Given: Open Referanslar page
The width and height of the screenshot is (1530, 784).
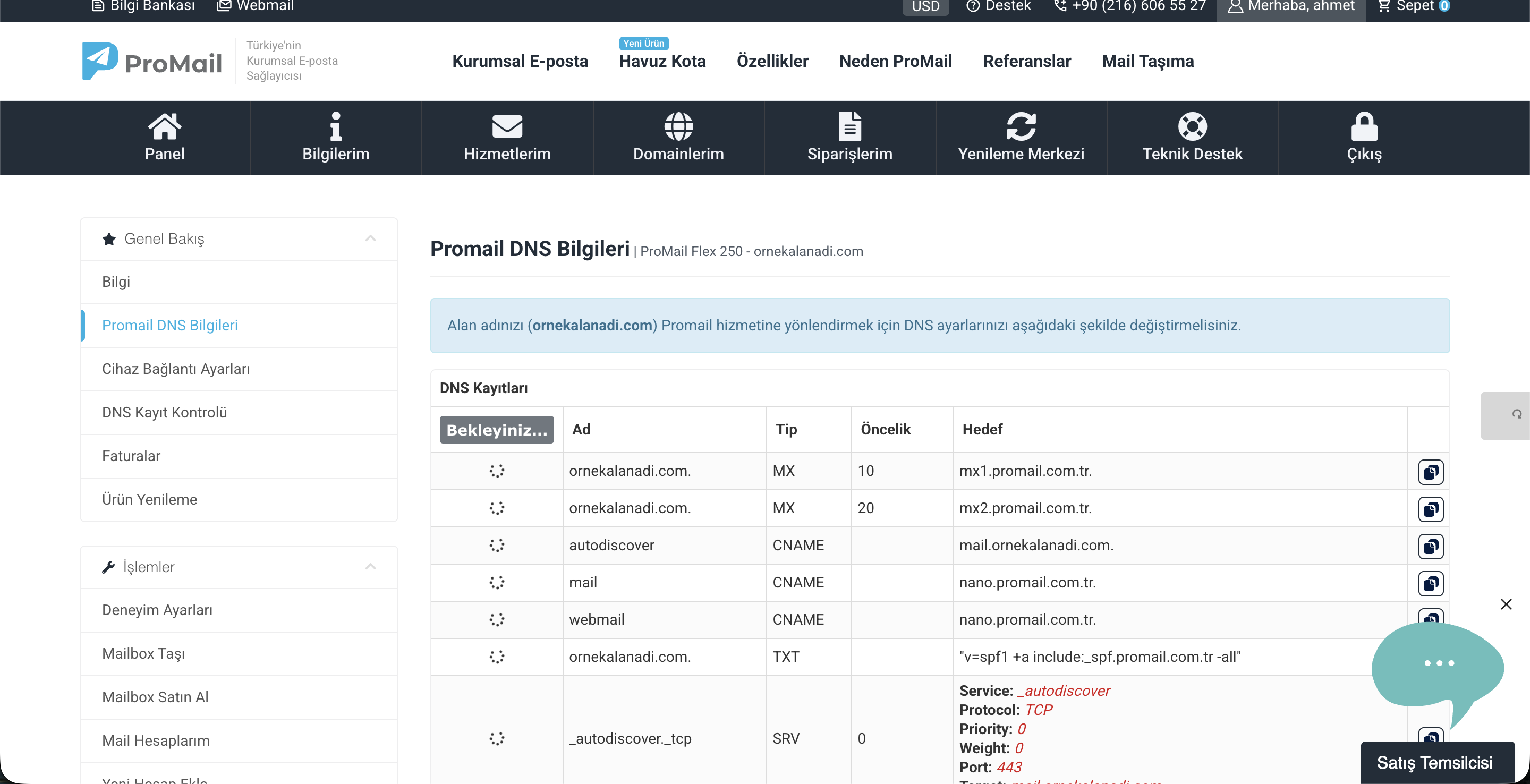Looking at the screenshot, I should click(x=1027, y=61).
